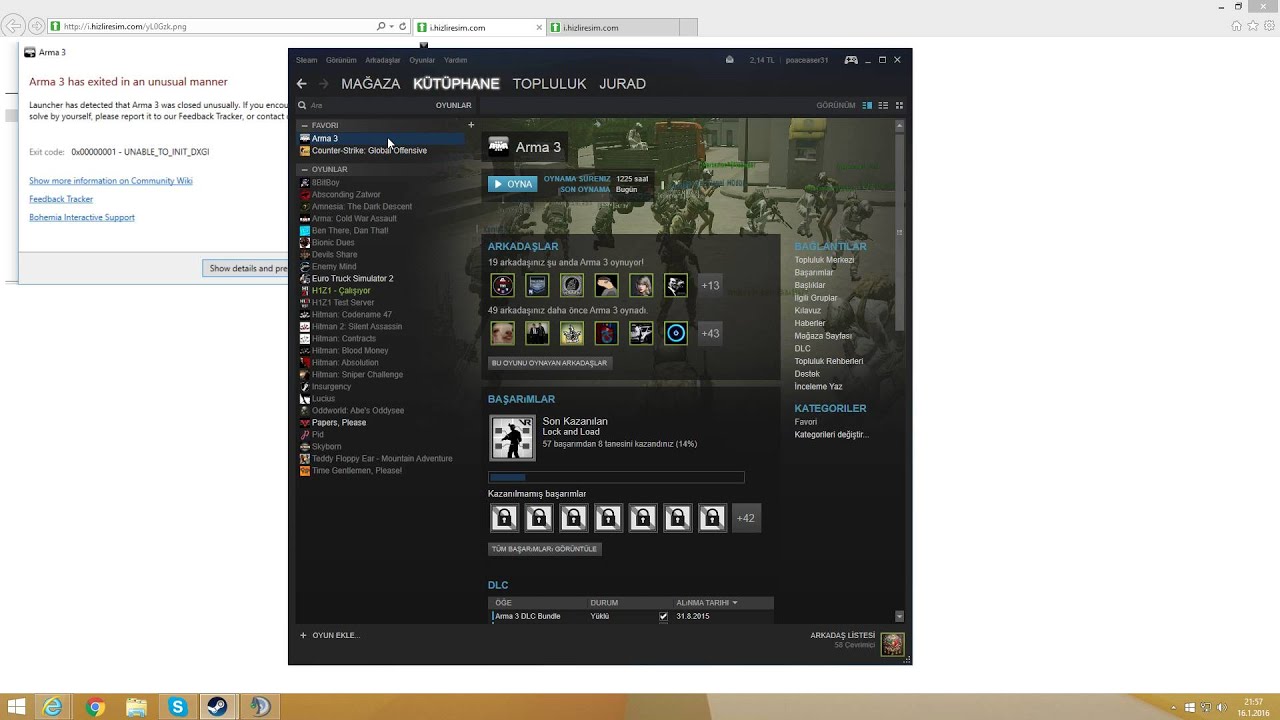The image size is (1280, 720).
Task: Select Euro Truck Simulator 2 in library
Action: pyautogui.click(x=352, y=279)
